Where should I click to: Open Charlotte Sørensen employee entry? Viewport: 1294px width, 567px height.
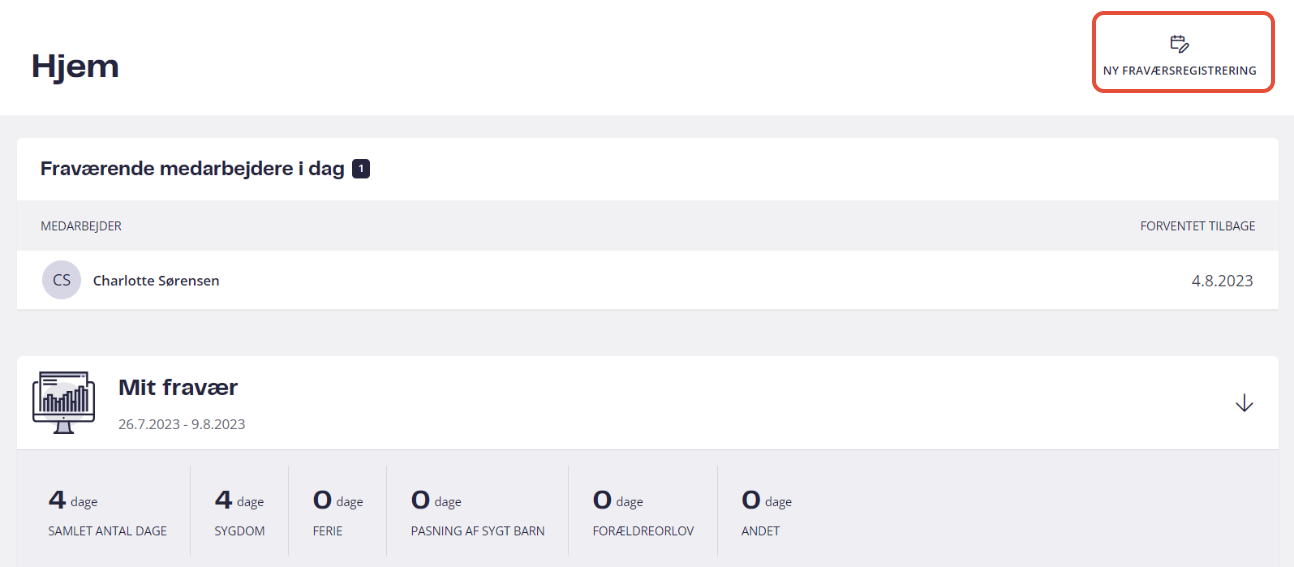click(x=156, y=281)
